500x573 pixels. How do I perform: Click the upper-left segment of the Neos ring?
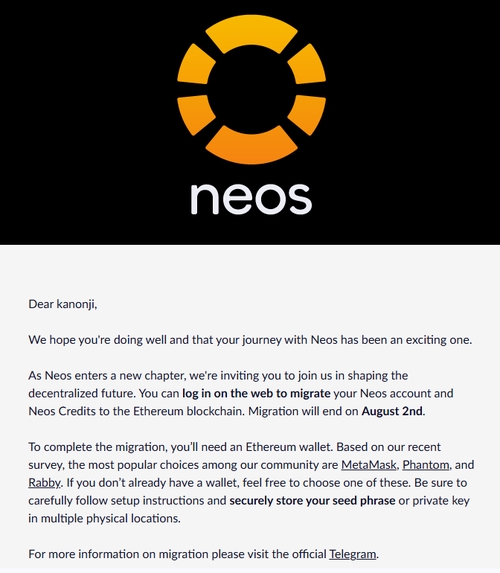[x=196, y=64]
